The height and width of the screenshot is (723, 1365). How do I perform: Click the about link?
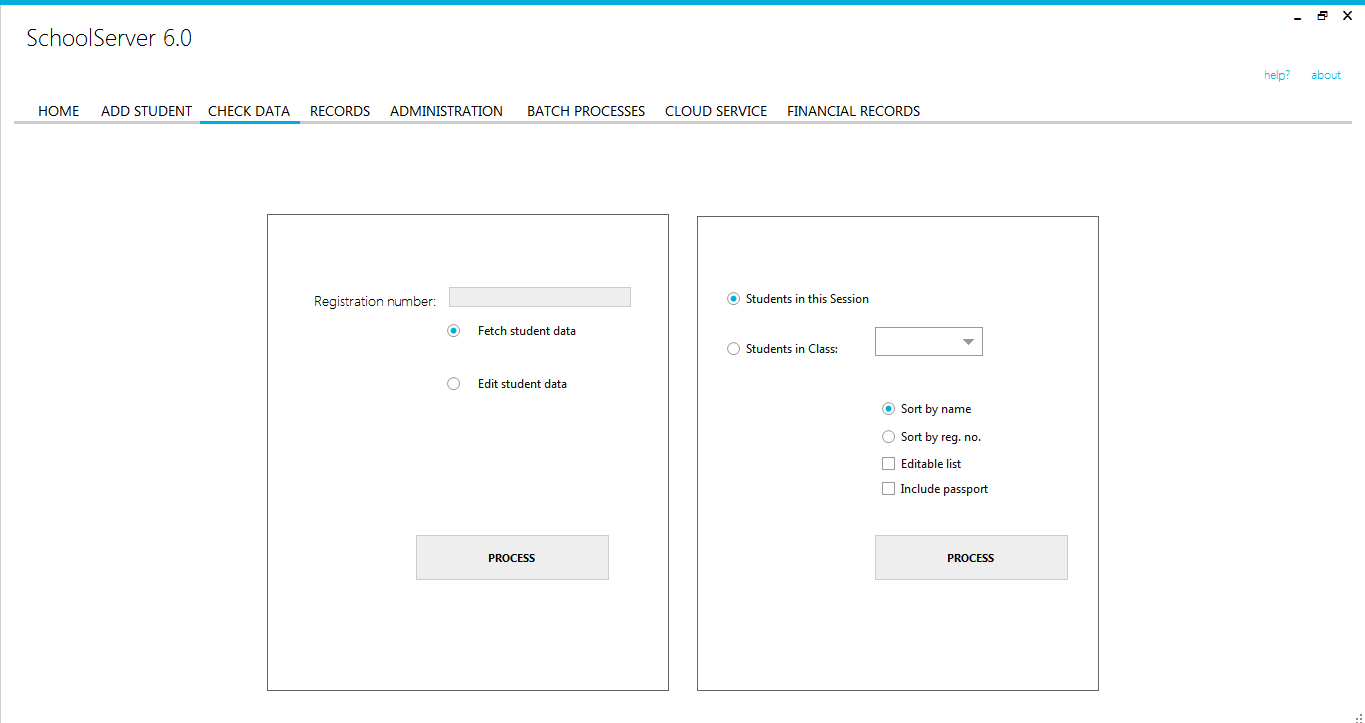coord(1325,74)
